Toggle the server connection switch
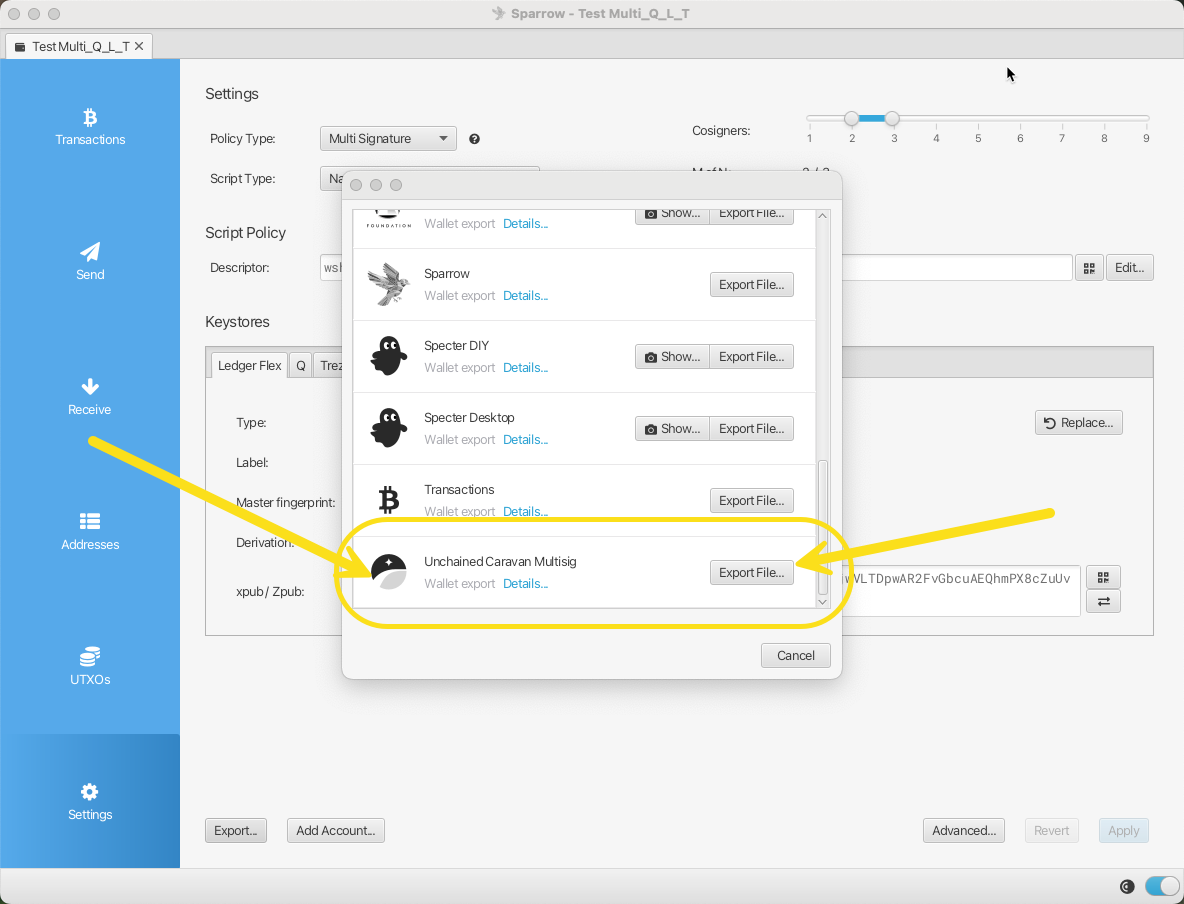 click(1161, 886)
